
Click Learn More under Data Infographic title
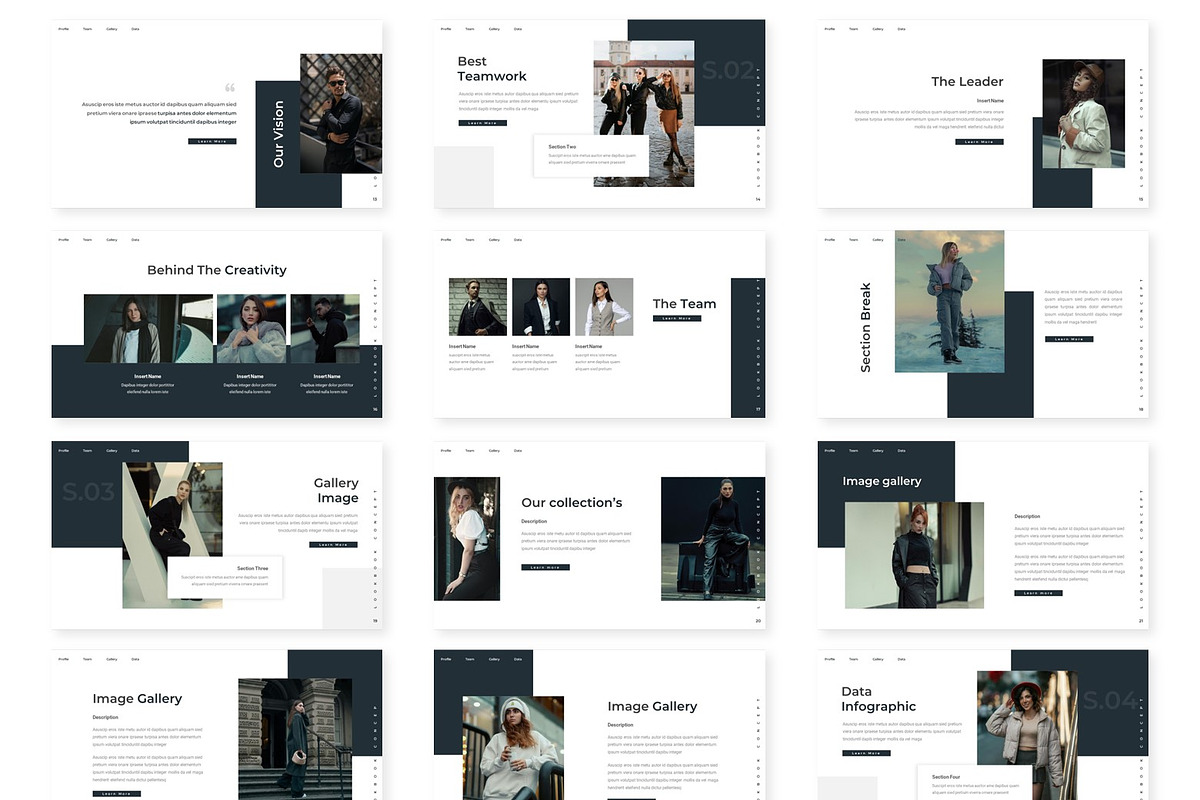[x=866, y=753]
